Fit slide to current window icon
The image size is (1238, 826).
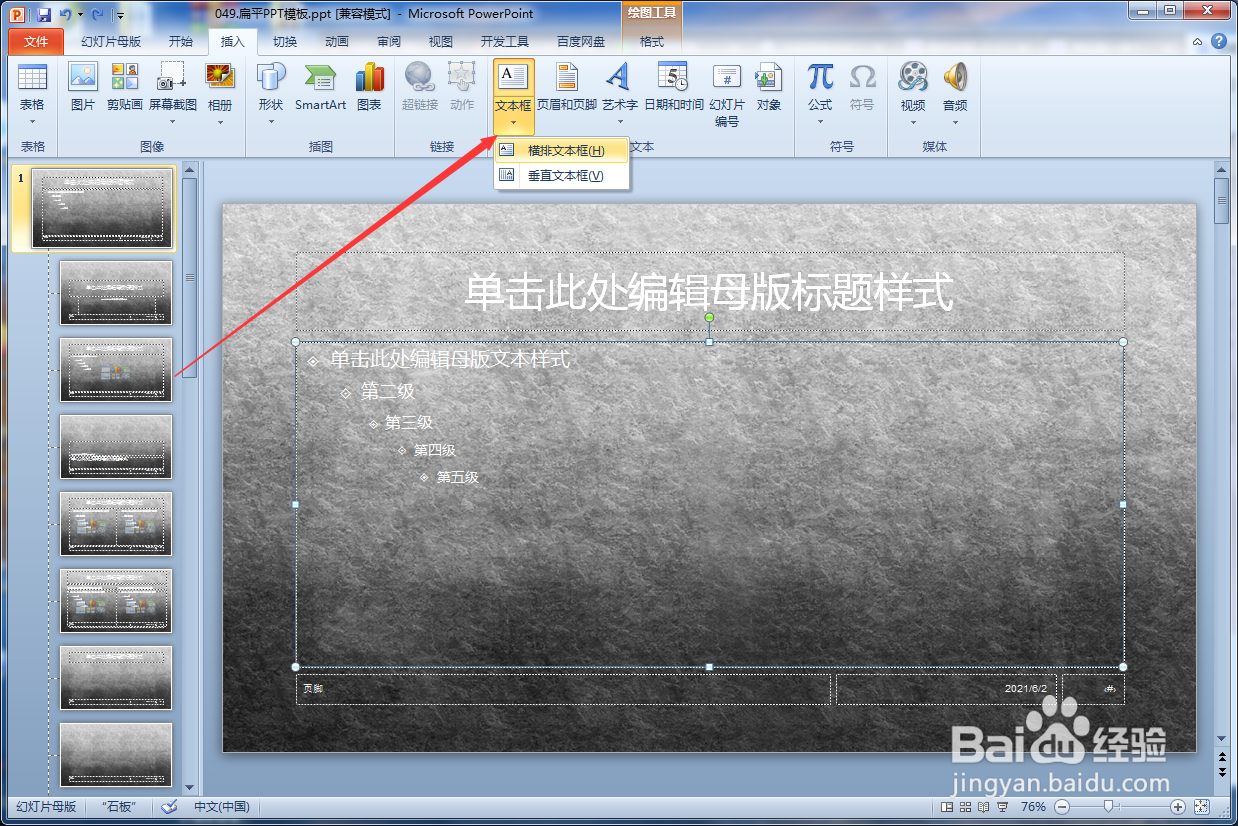tap(1202, 806)
